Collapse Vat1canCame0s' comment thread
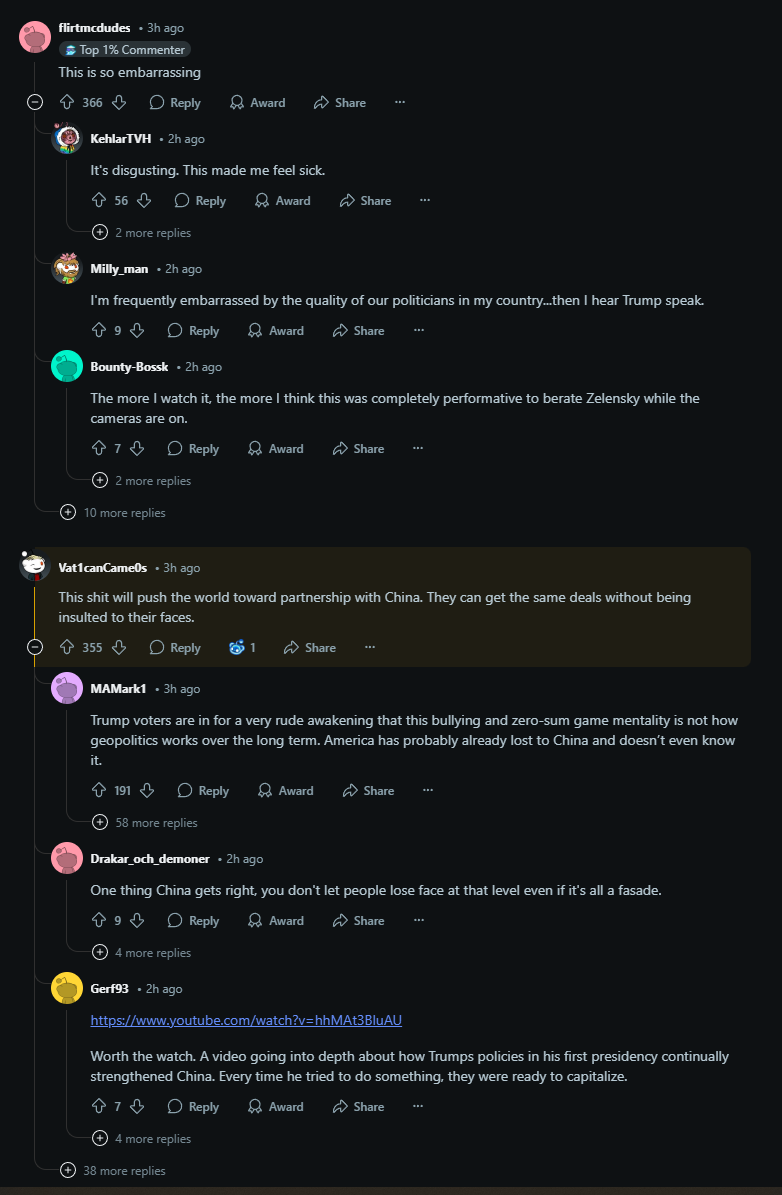 click(35, 647)
